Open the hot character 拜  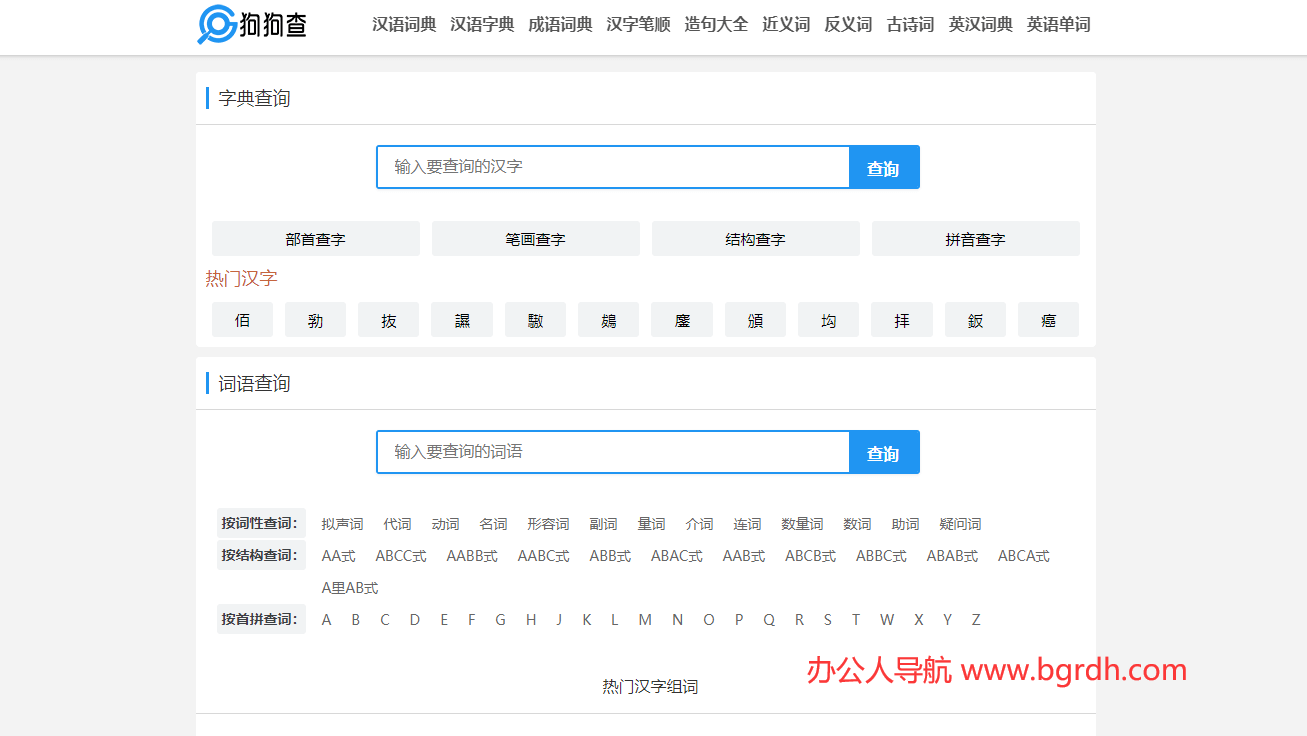[901, 320]
